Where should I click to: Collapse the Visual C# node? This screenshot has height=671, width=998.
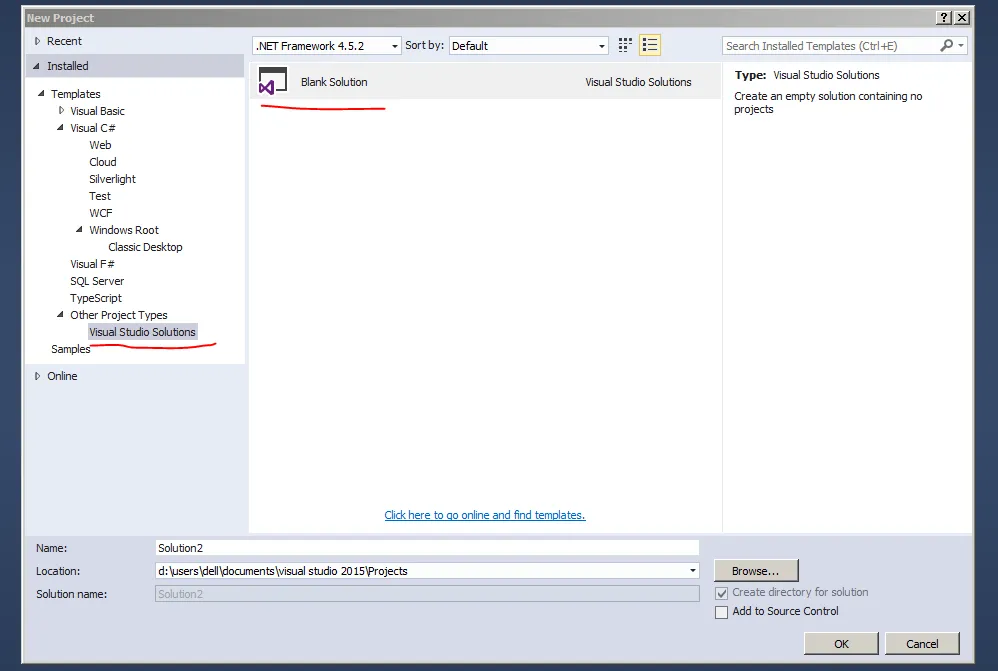pyautogui.click(x=60, y=127)
